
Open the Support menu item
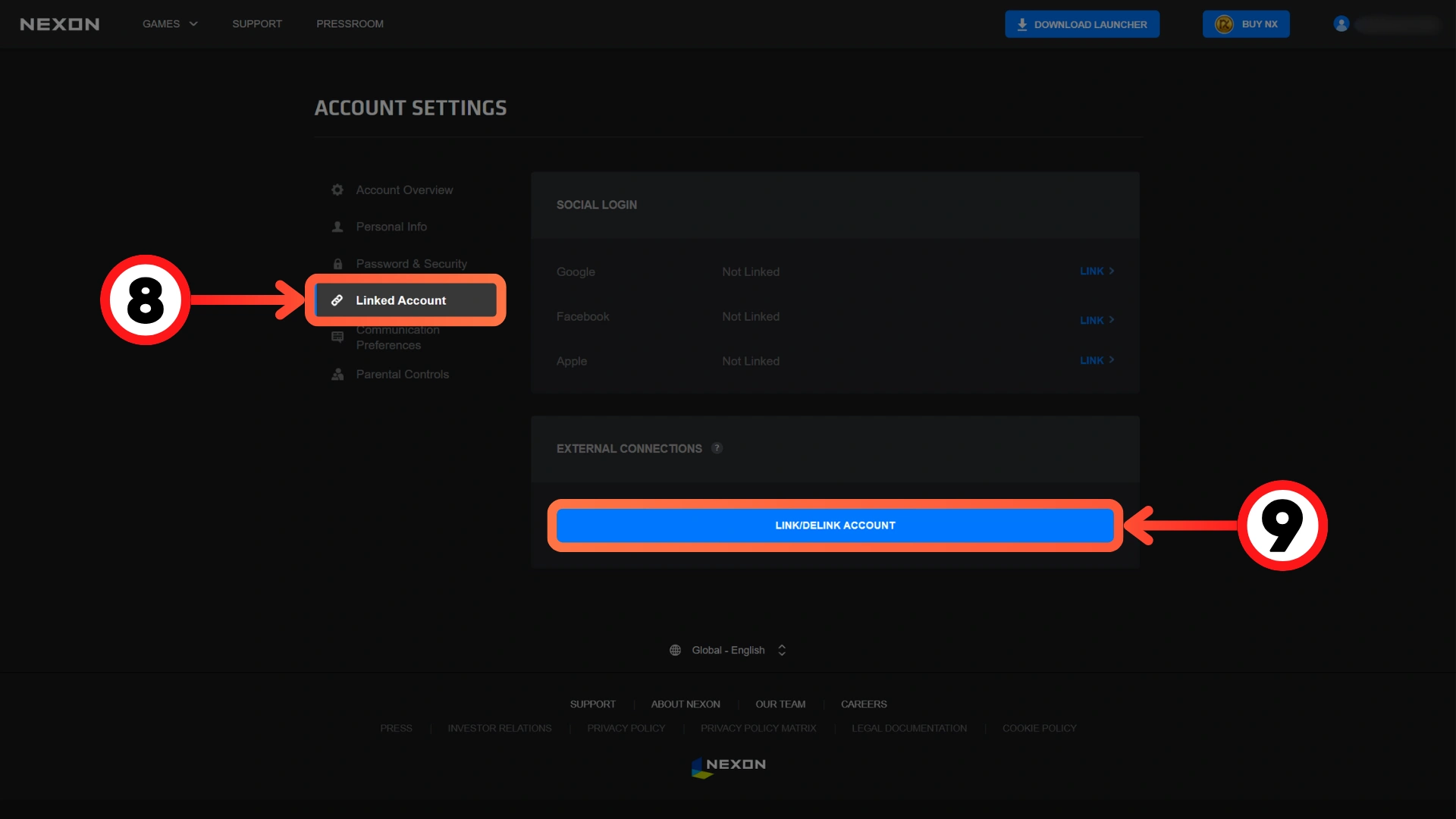click(x=257, y=24)
